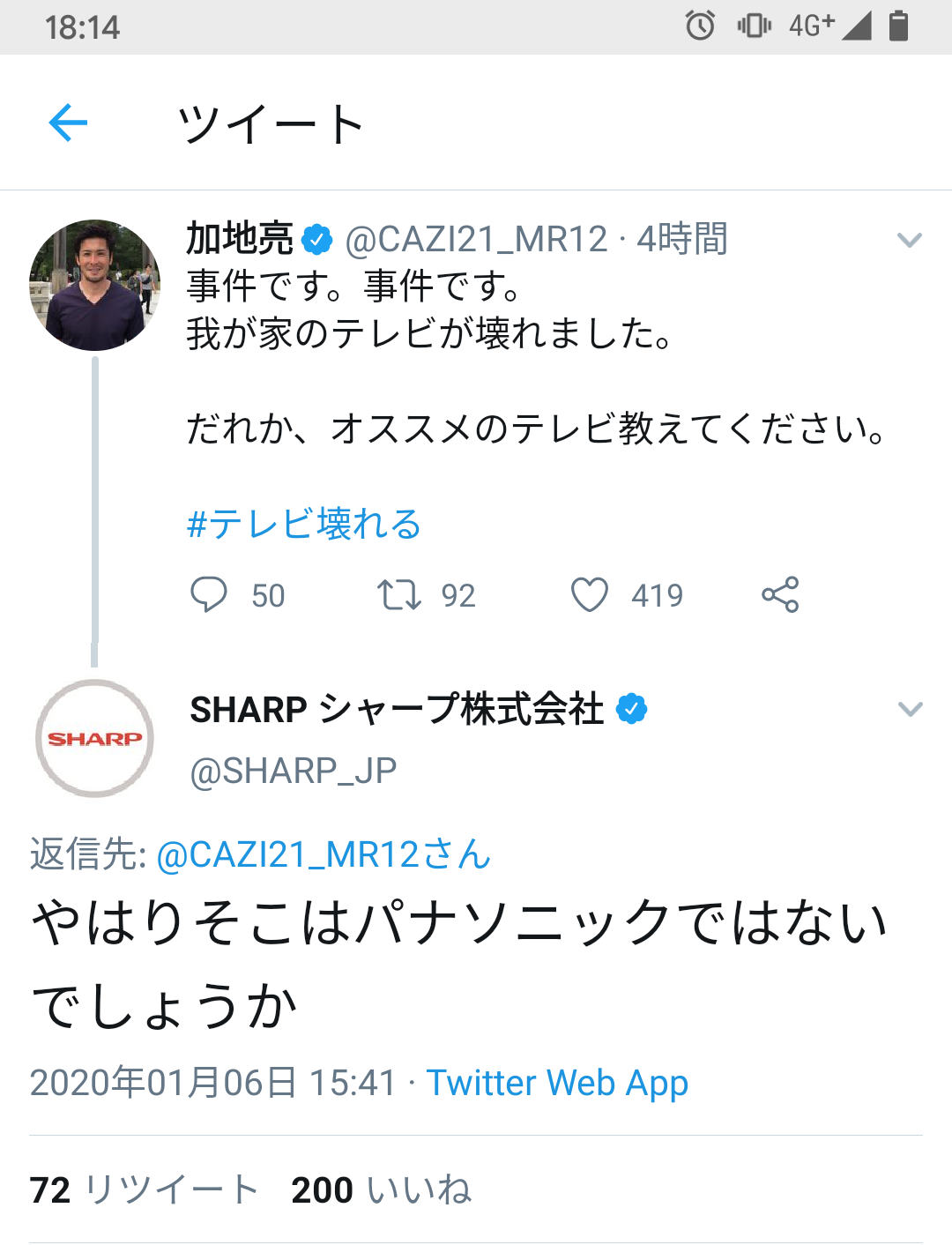The width and height of the screenshot is (952, 1245).
Task: Open the SHARP logo profile picture
Action: click(x=94, y=738)
